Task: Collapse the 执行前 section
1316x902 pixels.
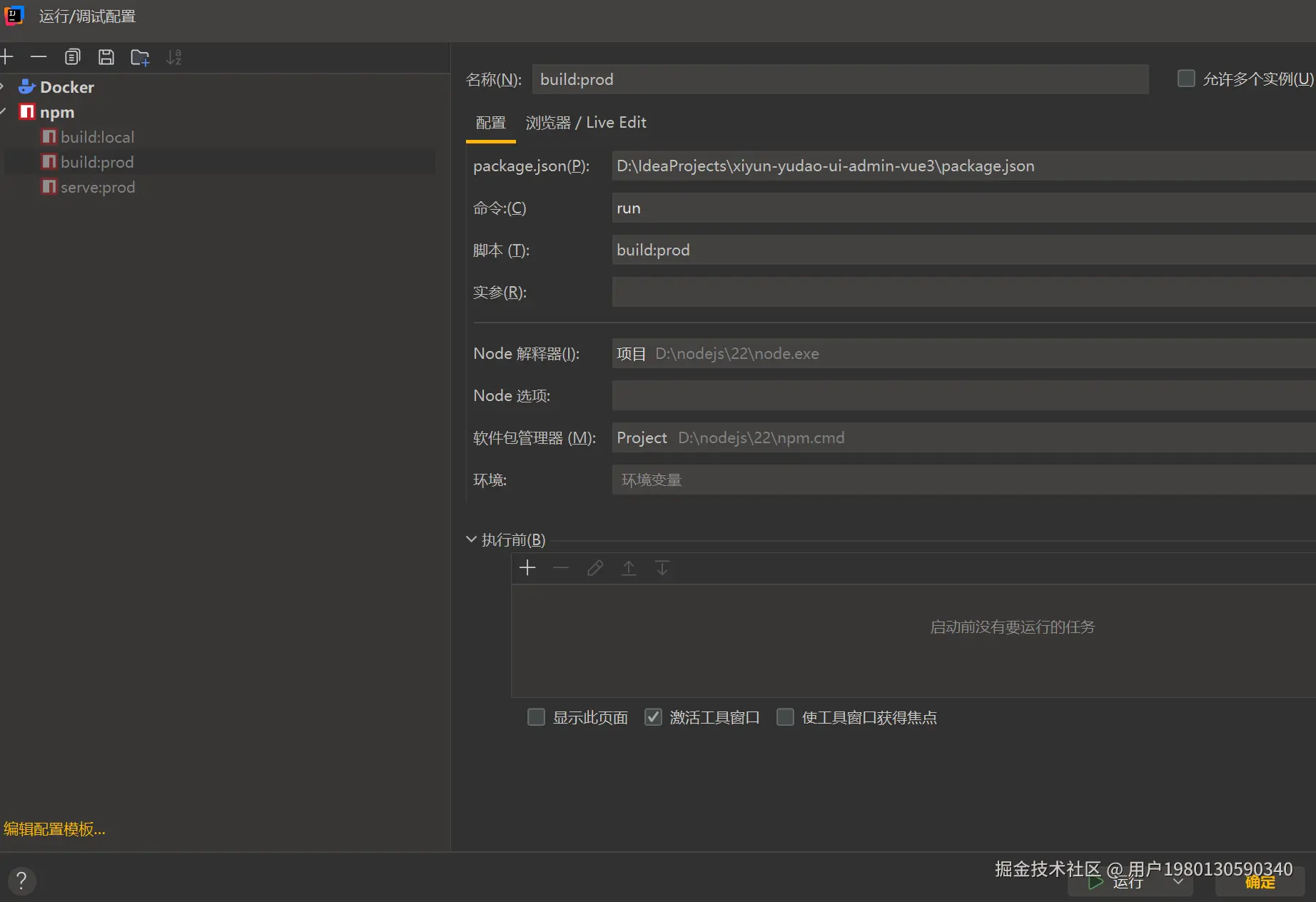Action: point(471,539)
